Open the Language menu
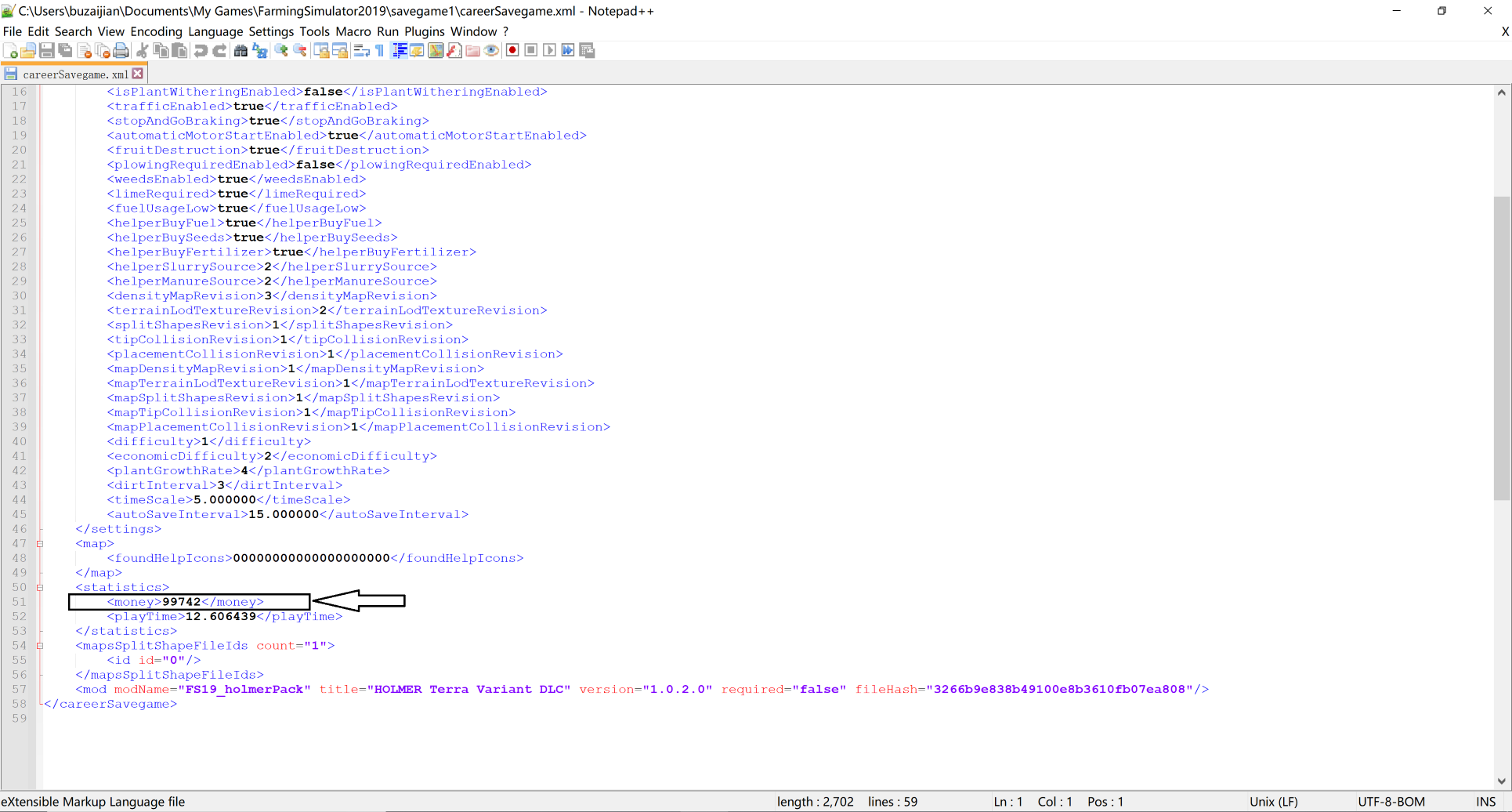1512x812 pixels. [x=215, y=31]
